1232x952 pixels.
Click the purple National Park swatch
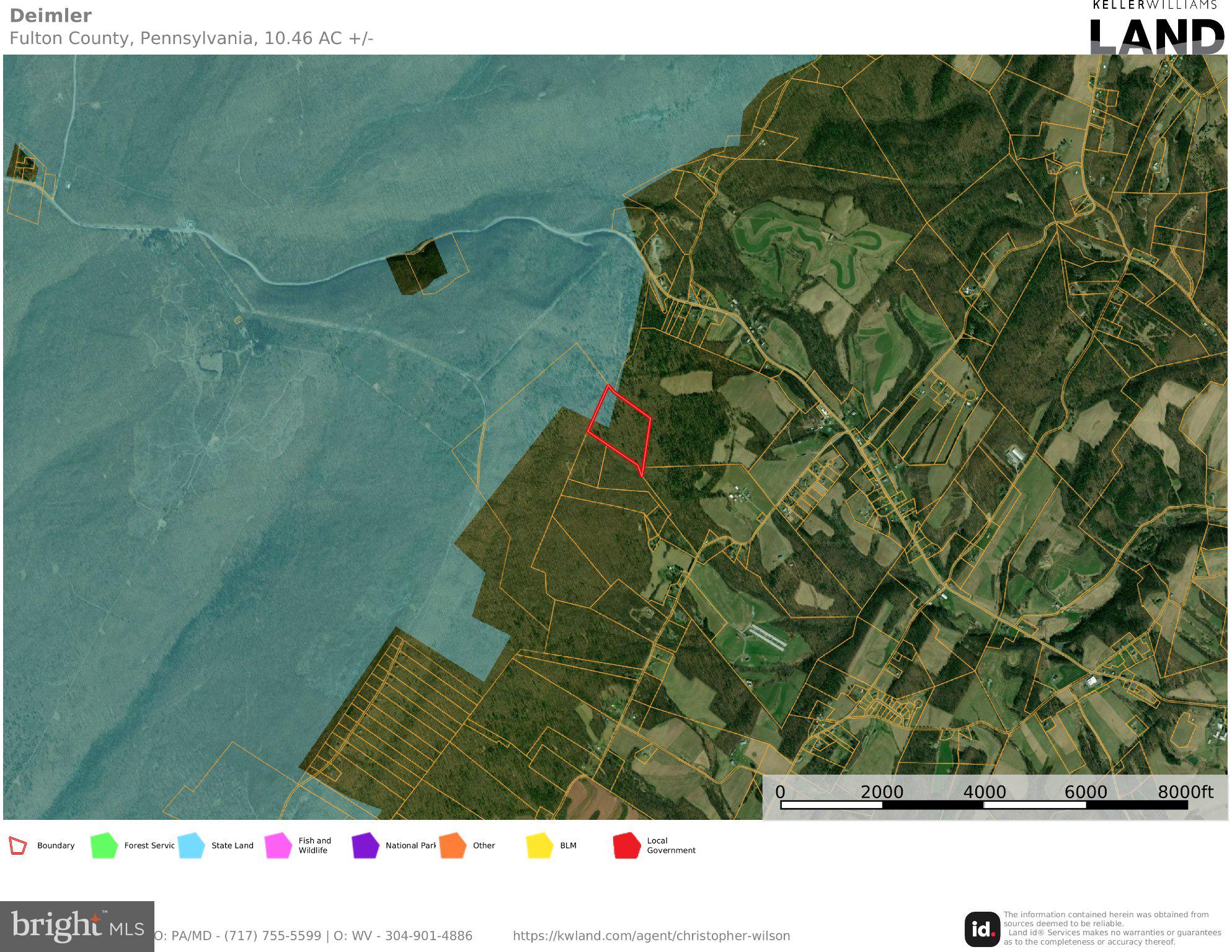click(365, 845)
